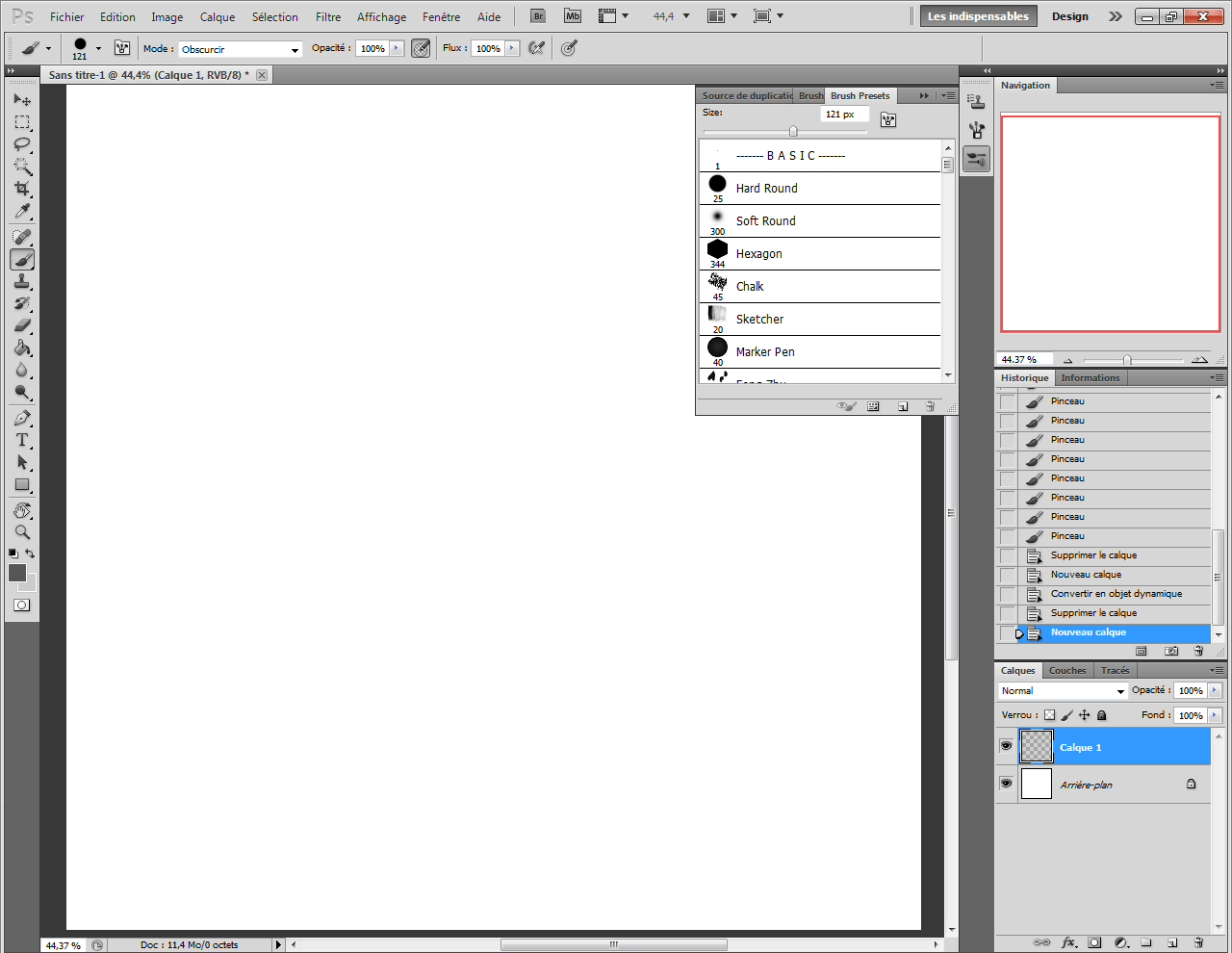This screenshot has width=1232, height=953.
Task: Select the Eraser tool
Action: 21,325
